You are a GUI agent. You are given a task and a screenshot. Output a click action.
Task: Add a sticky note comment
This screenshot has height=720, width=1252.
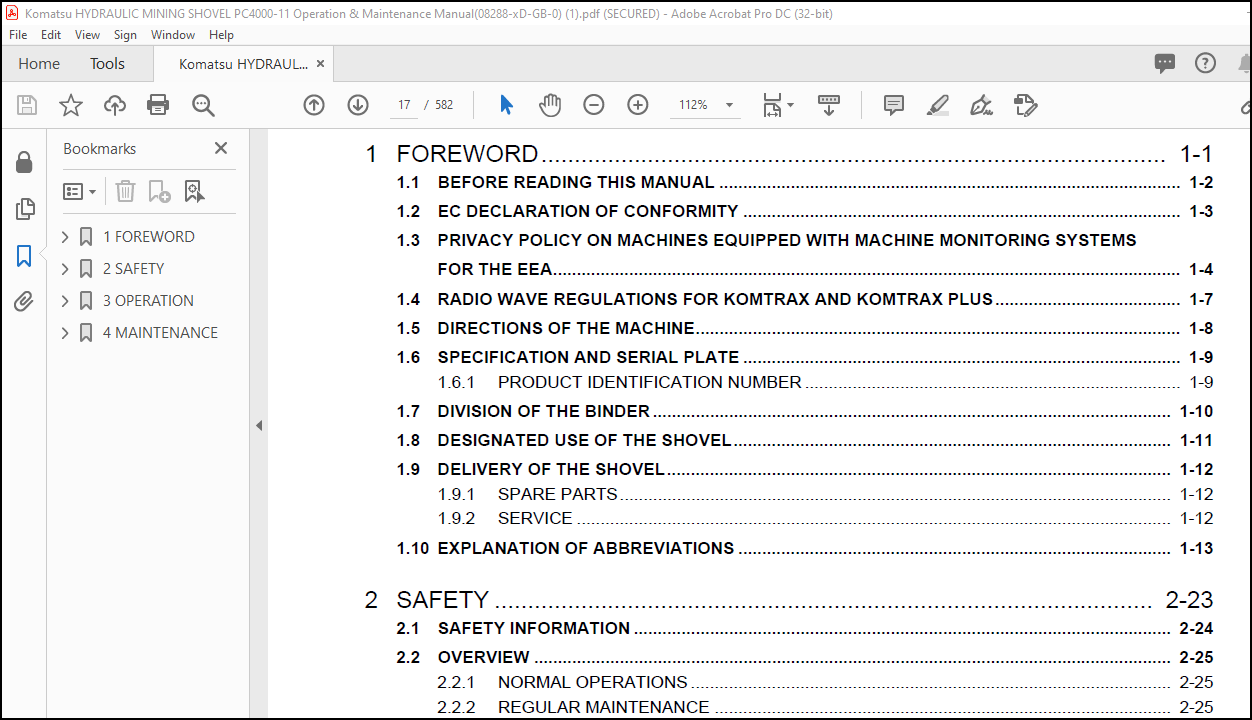click(x=894, y=105)
